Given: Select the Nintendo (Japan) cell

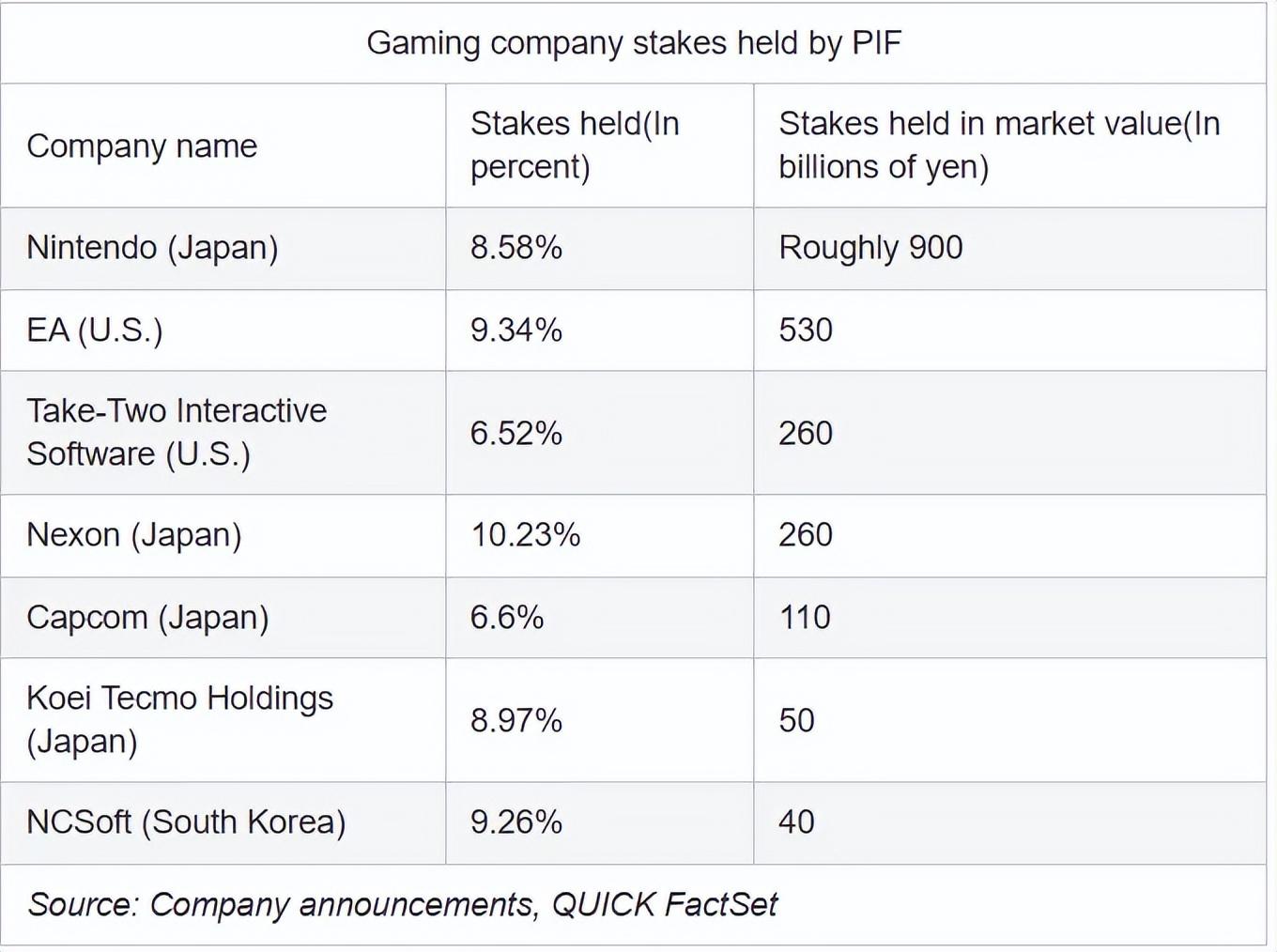Looking at the screenshot, I should point(152,248).
